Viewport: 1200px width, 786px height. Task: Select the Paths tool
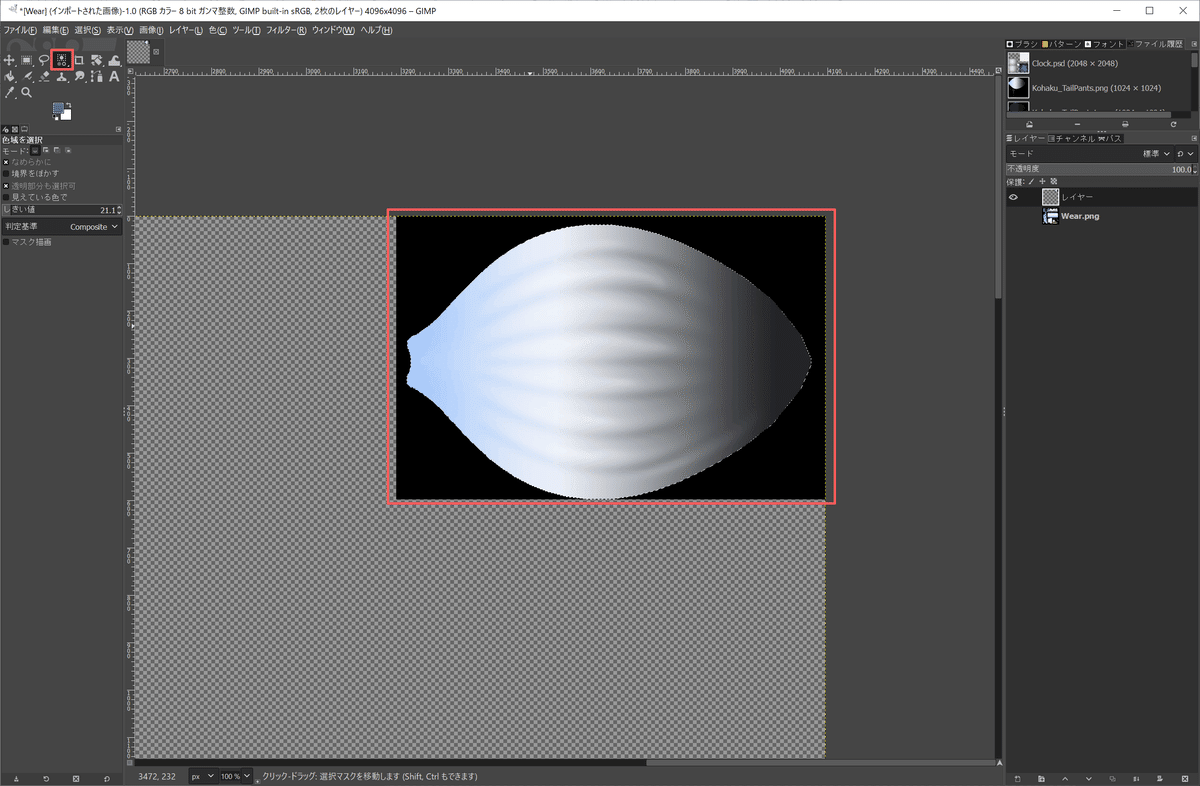97,76
